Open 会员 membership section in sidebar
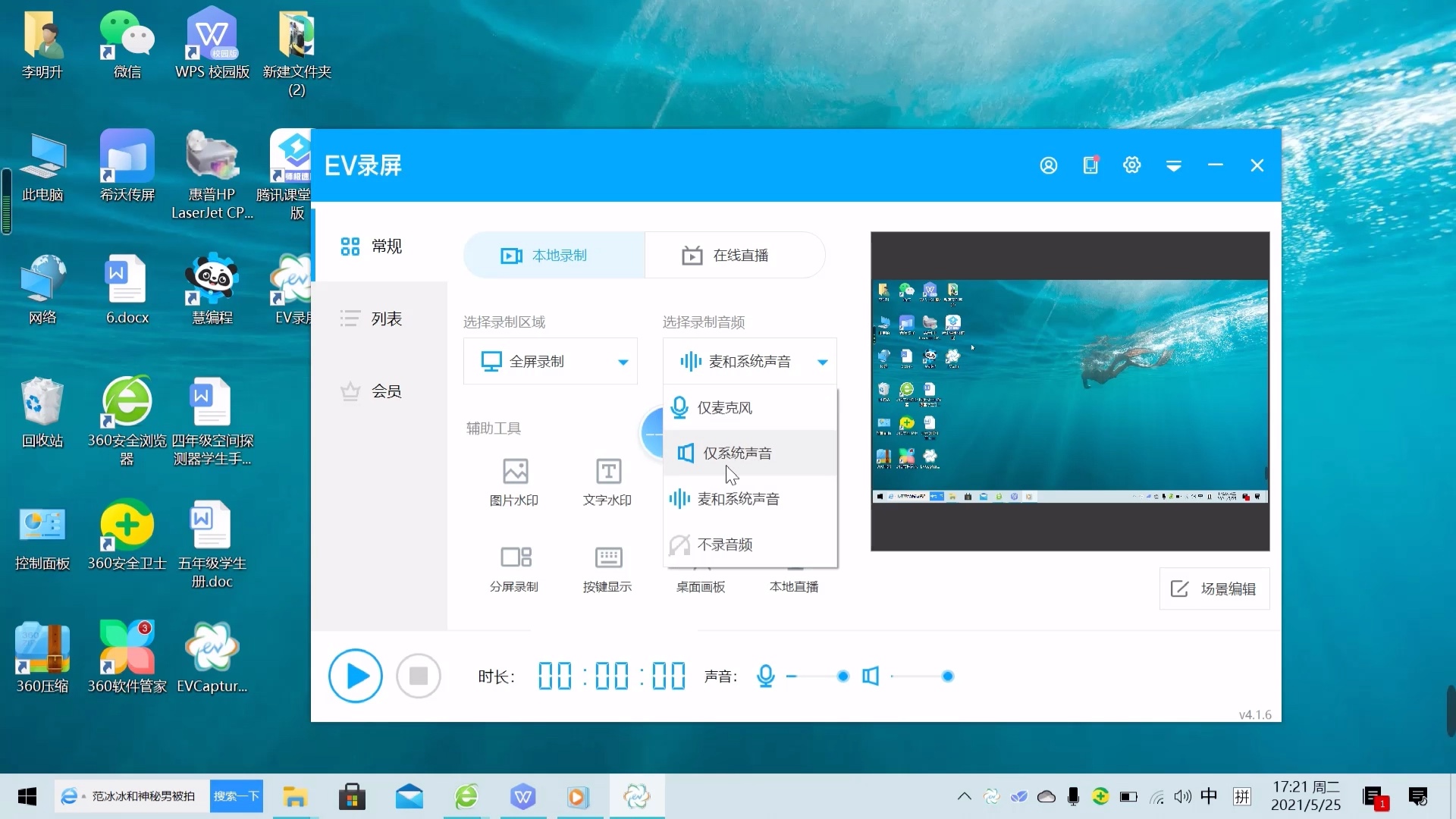Screen dimensions: 1456x819 tap(379, 391)
